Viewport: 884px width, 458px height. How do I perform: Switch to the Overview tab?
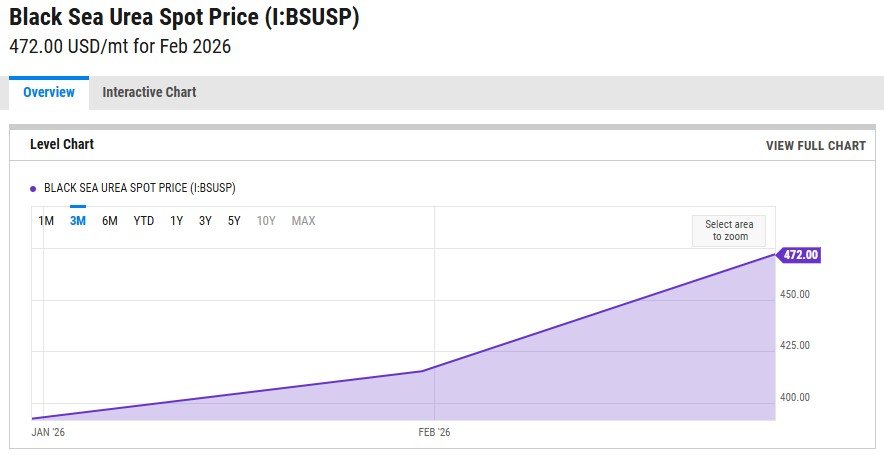coord(49,92)
